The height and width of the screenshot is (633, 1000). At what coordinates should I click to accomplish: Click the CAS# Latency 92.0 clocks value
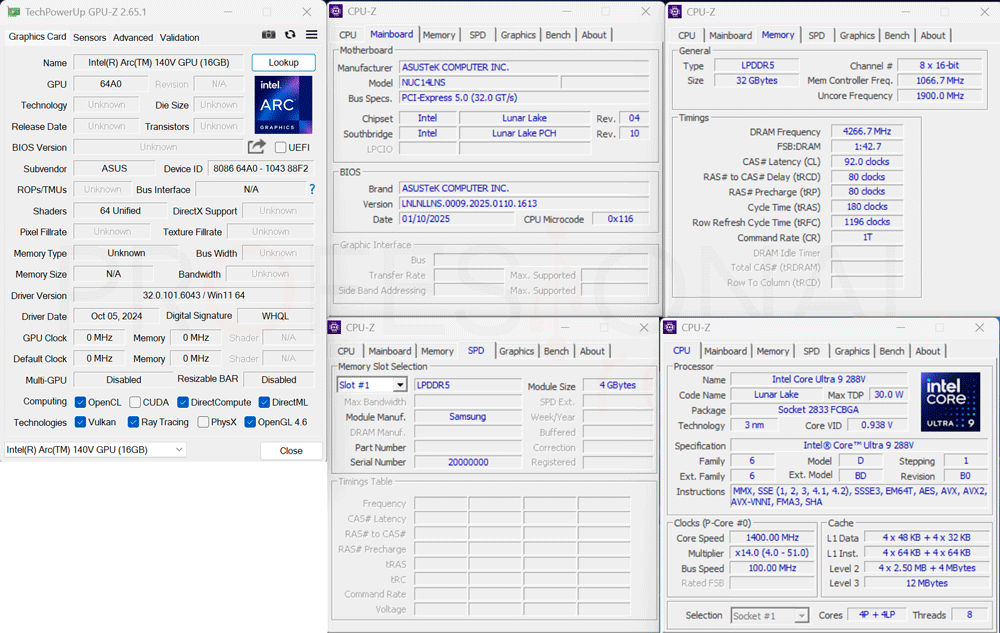click(x=867, y=162)
